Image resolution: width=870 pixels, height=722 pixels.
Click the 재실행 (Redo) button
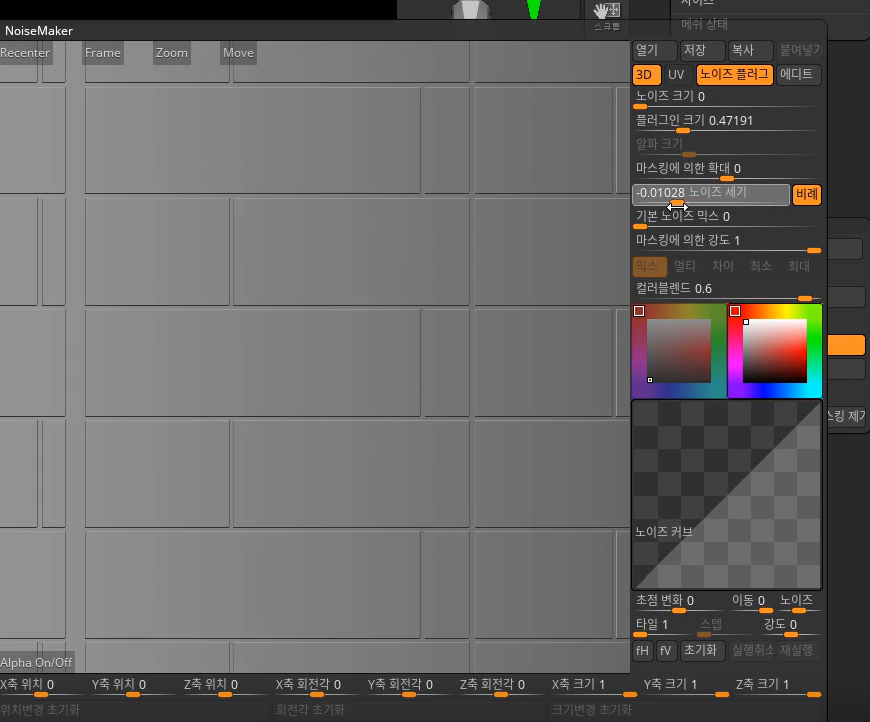(798, 650)
